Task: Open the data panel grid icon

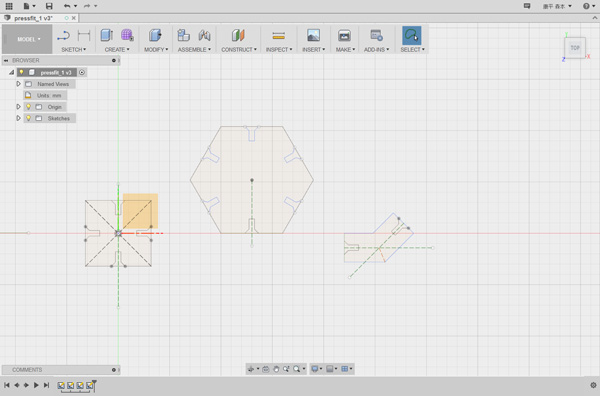Action: coord(8,6)
